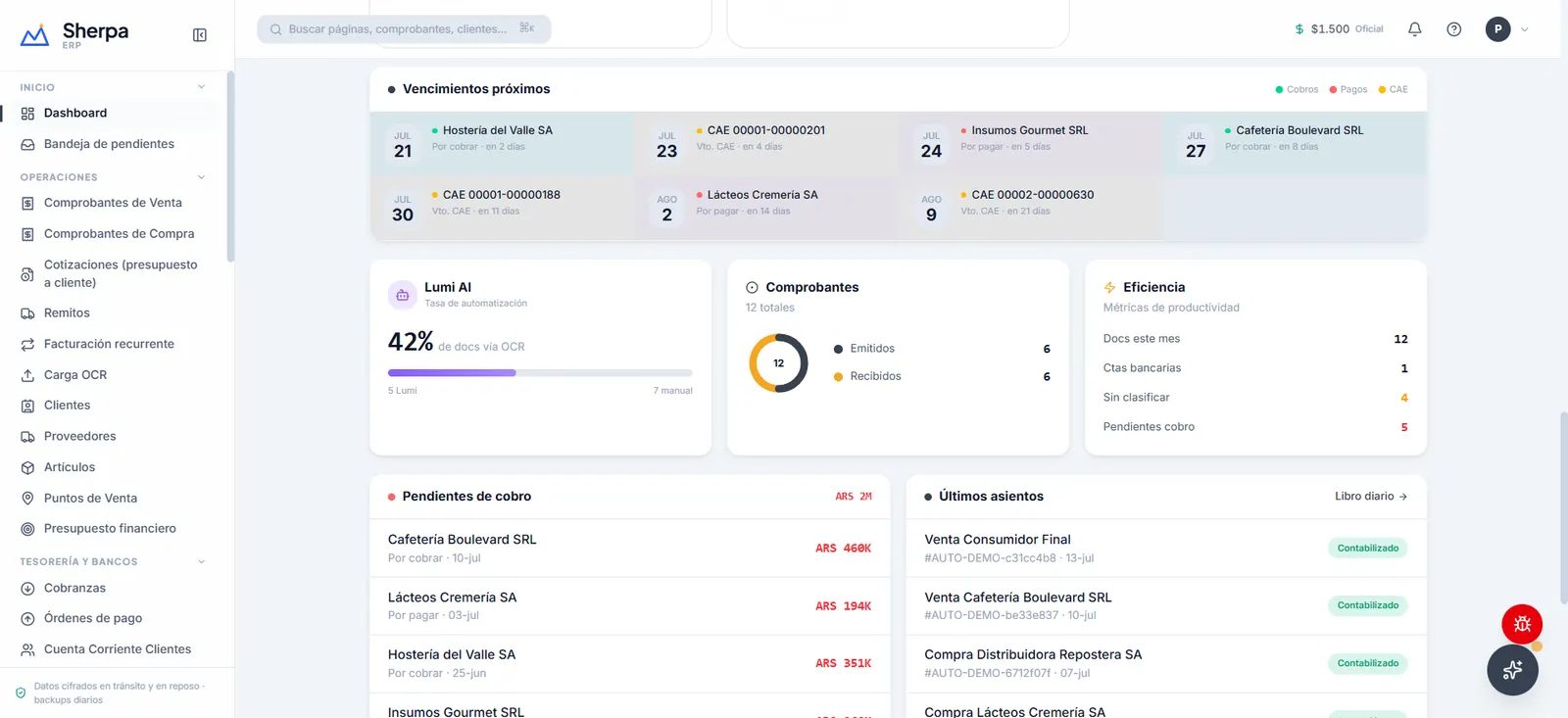The image size is (1568, 718).
Task: Open Compra Distribuidora Repostera SA entry
Action: coord(1166,663)
